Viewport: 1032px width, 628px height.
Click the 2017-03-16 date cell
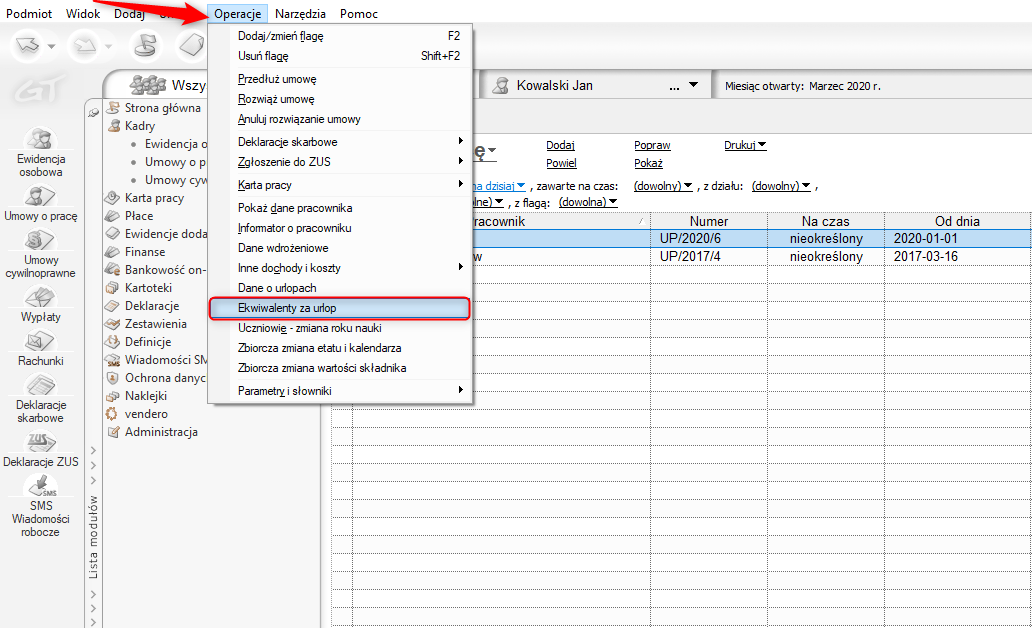click(x=958, y=256)
